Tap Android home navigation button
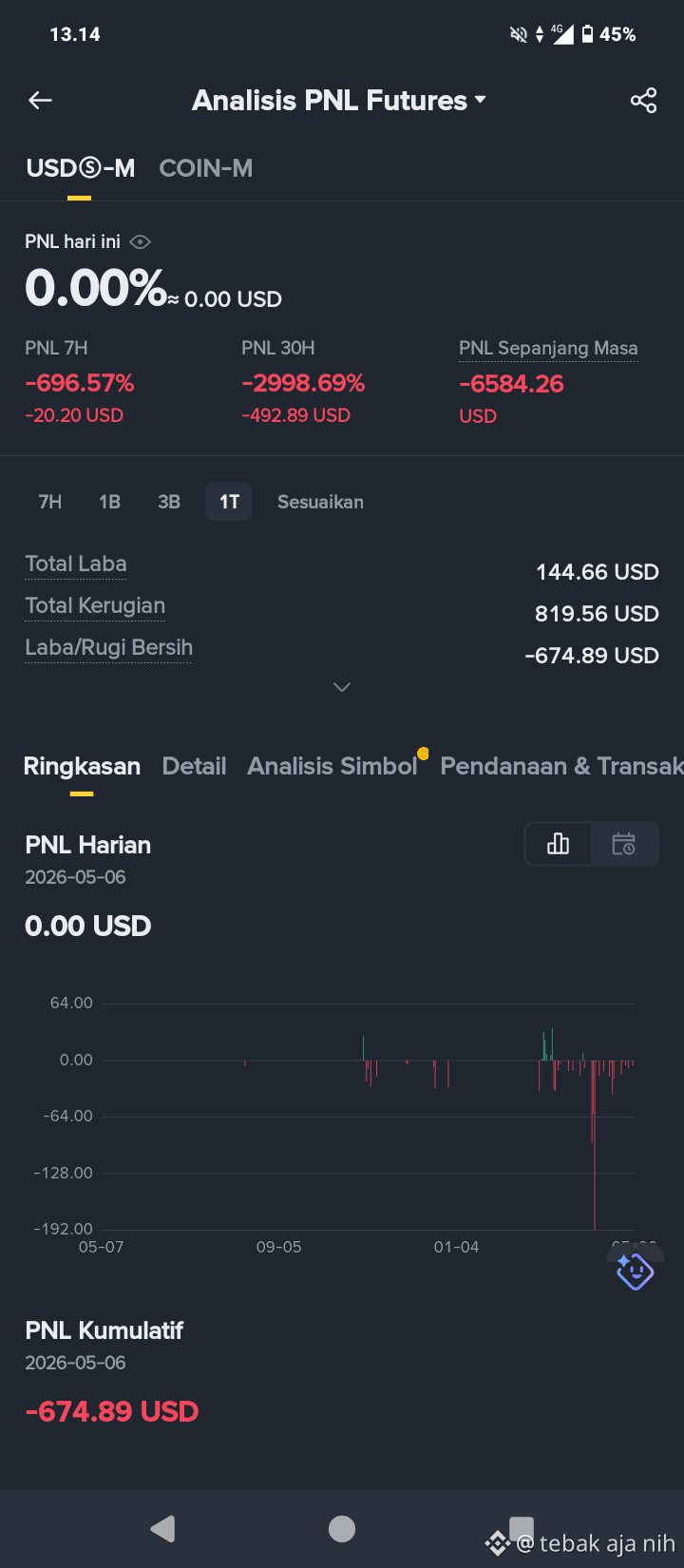The height and width of the screenshot is (1568, 684). tap(342, 1528)
